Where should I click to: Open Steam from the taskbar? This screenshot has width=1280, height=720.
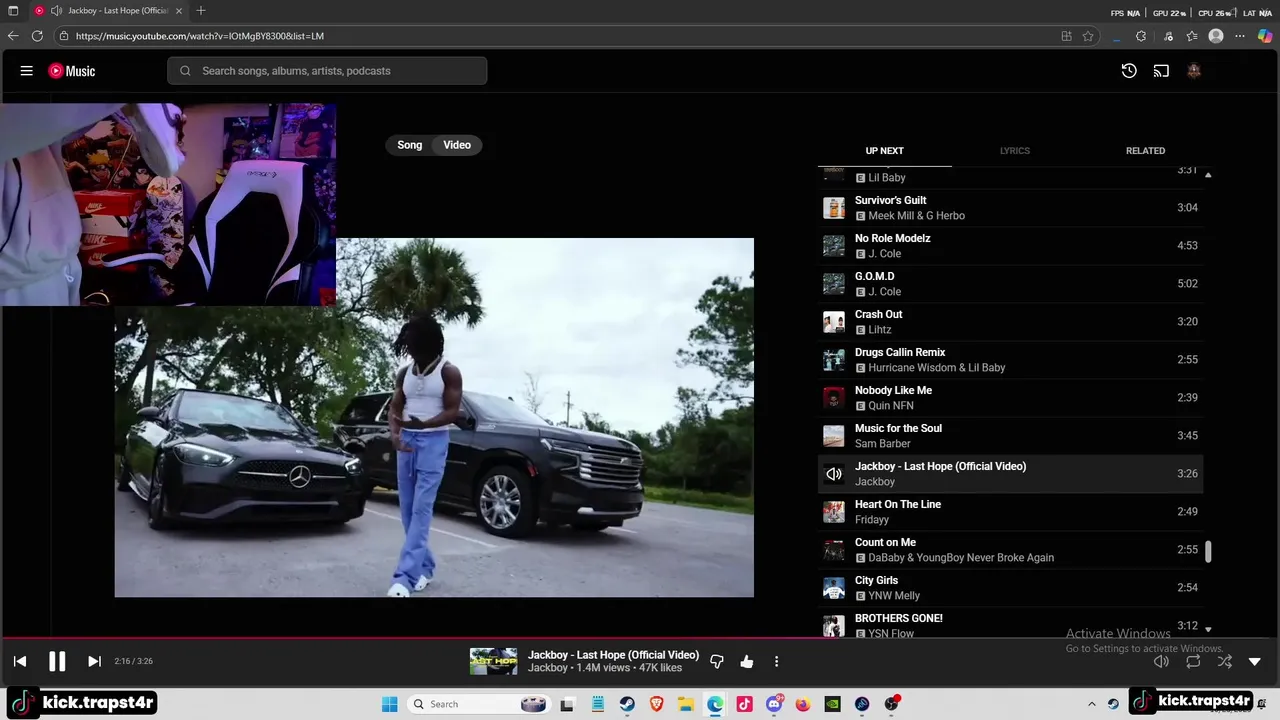[x=627, y=704]
